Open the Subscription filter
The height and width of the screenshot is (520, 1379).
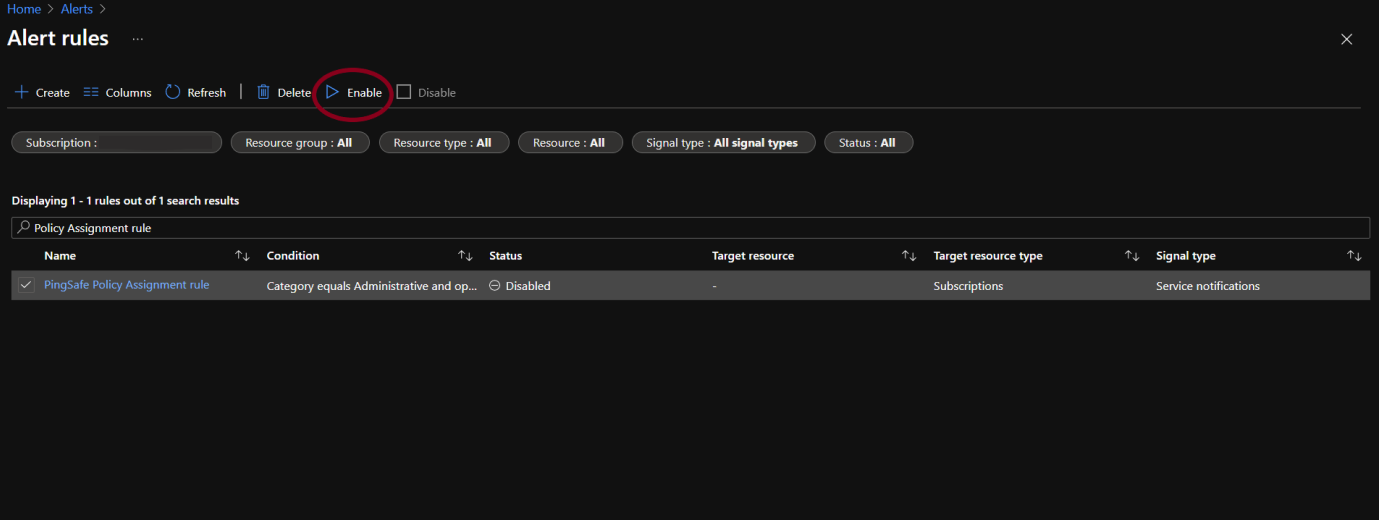[x=116, y=143]
